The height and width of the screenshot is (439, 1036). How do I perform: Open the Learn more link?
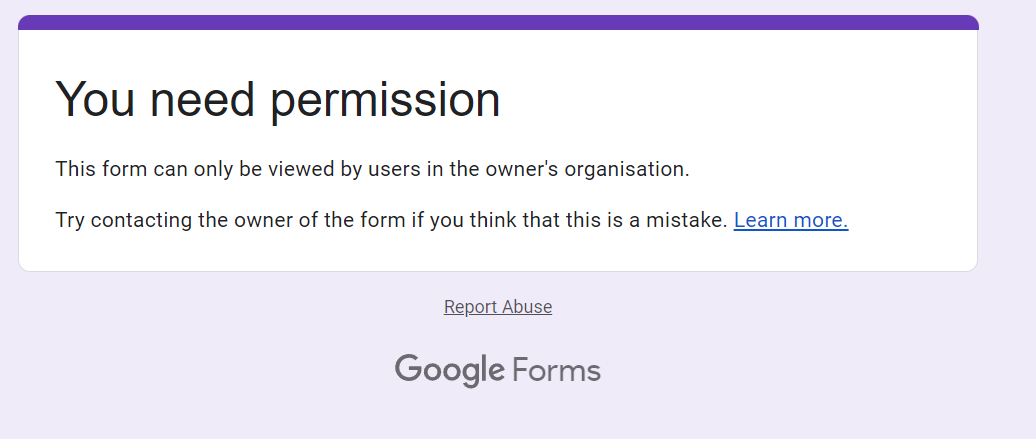point(790,220)
